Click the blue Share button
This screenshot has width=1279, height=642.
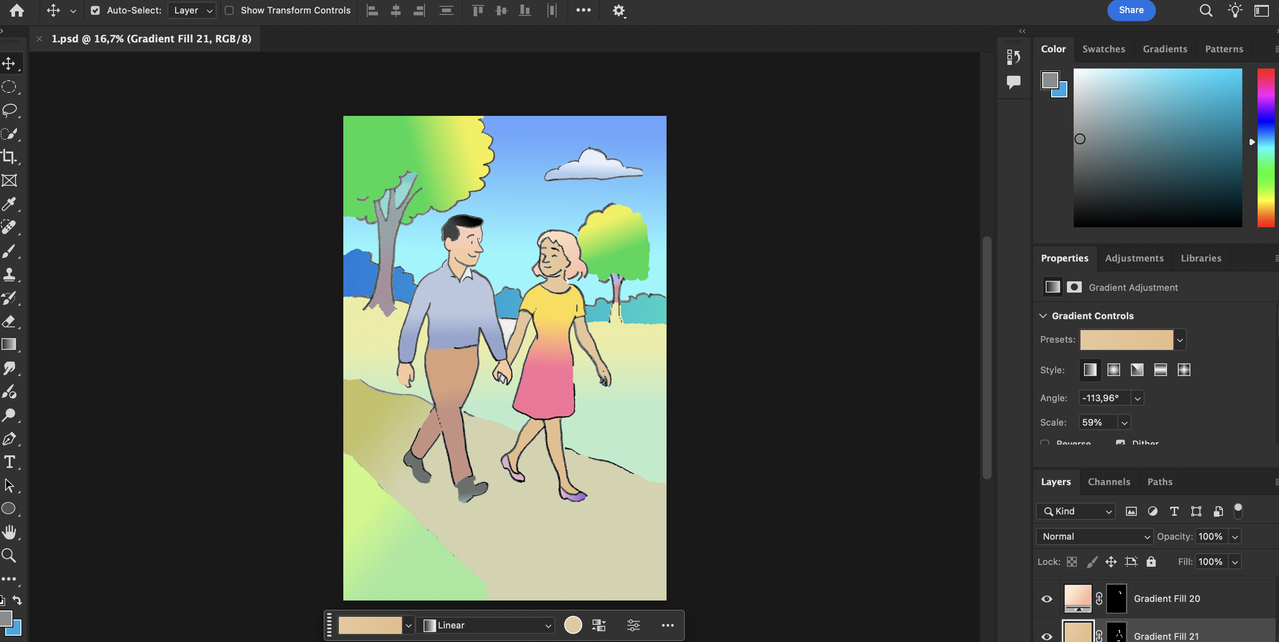[1131, 10]
